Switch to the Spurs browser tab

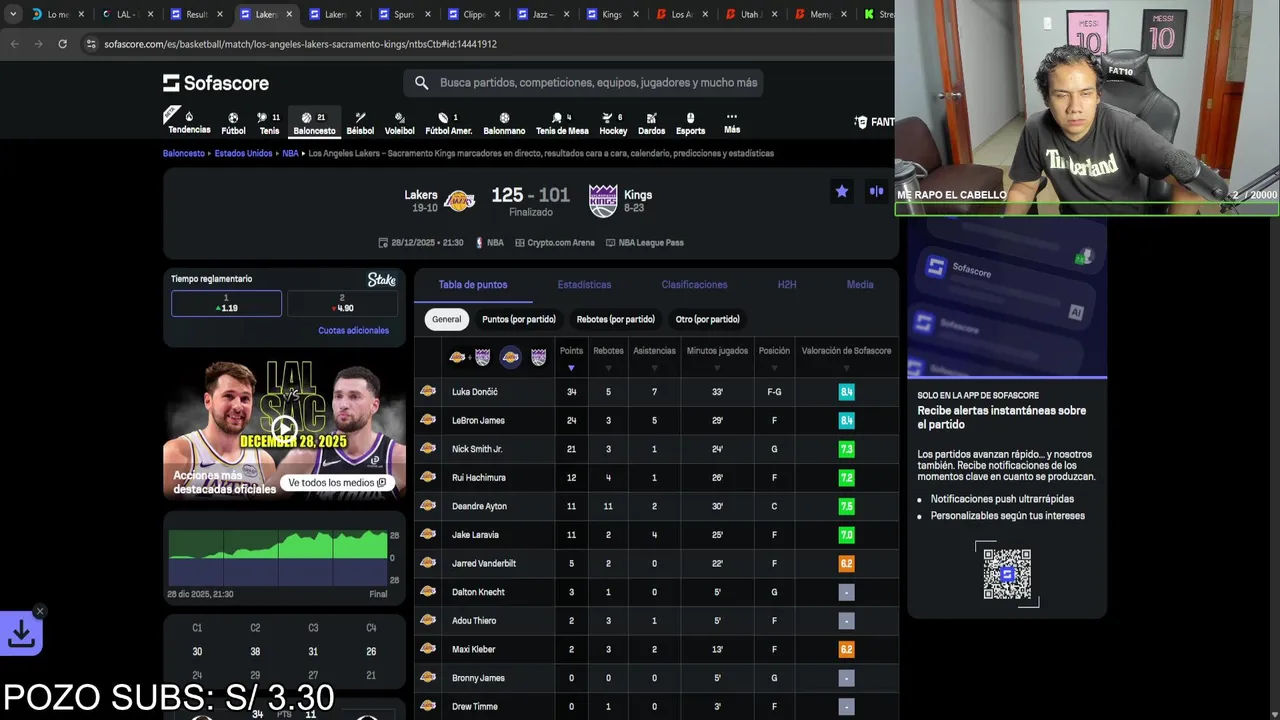[403, 15]
